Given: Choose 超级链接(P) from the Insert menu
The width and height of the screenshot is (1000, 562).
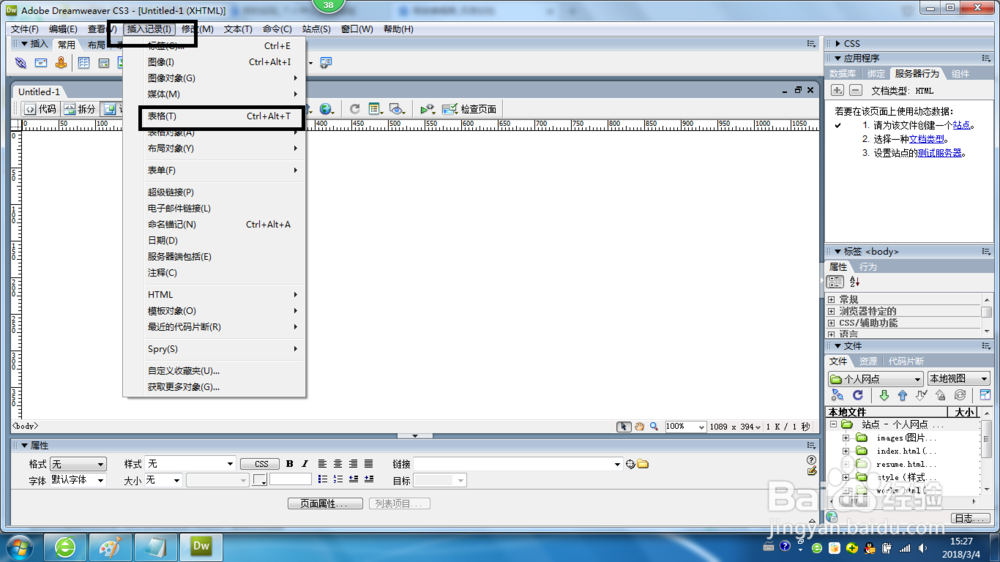Looking at the screenshot, I should pos(214,192).
